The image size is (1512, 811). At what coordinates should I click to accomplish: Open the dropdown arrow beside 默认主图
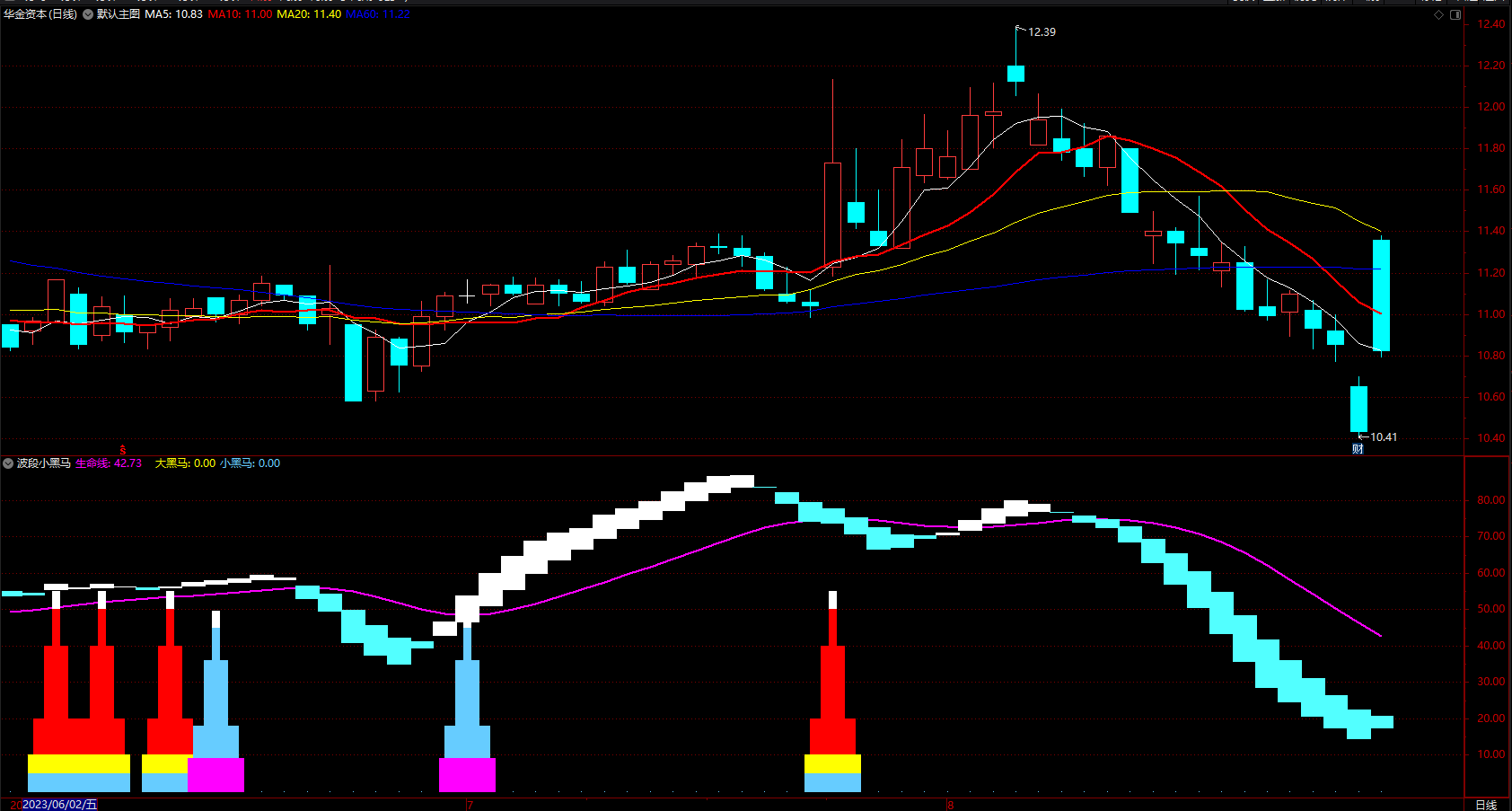click(x=88, y=14)
